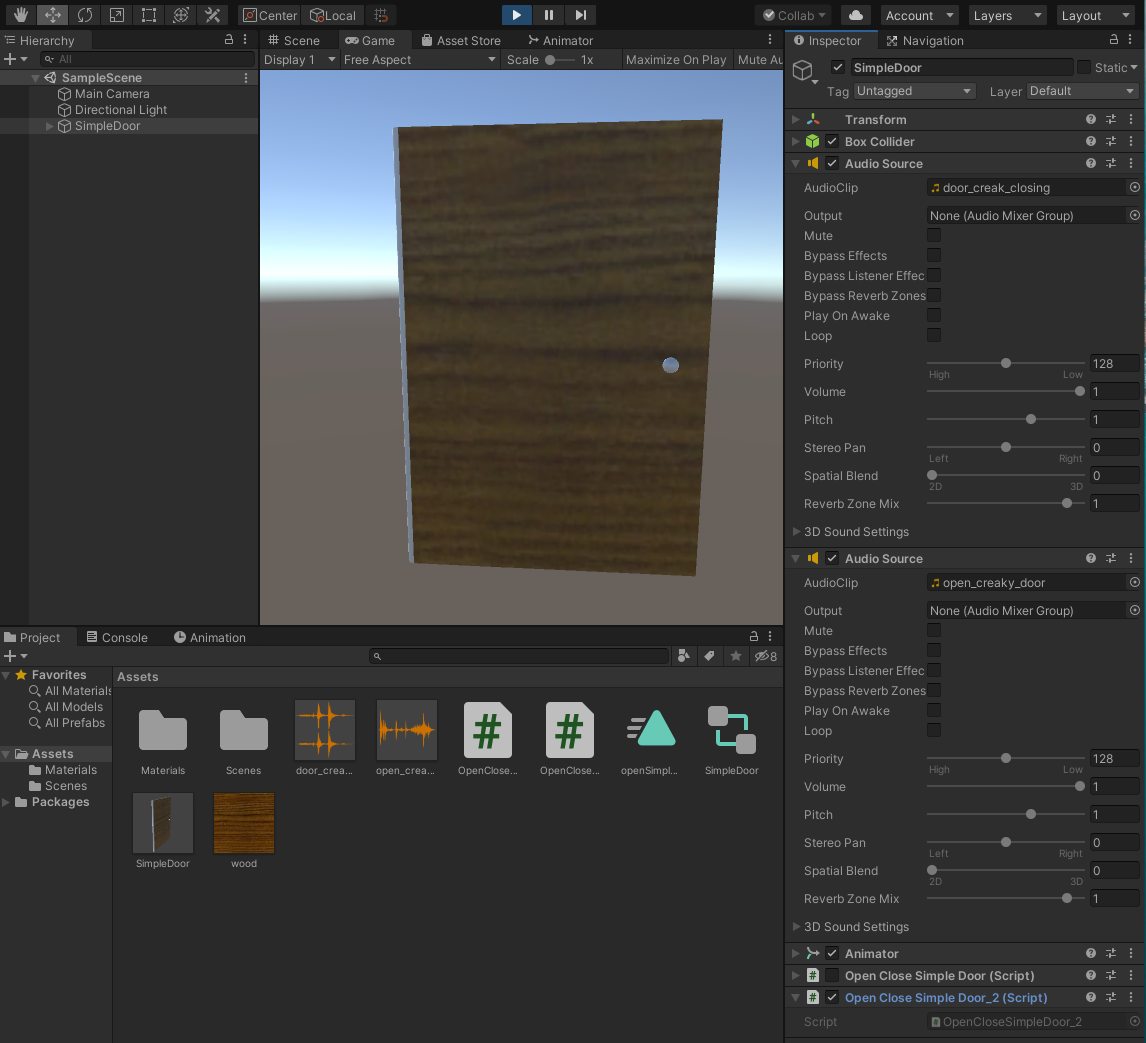This screenshot has width=1146, height=1043.
Task: Open cloud services panel
Action: click(x=856, y=15)
